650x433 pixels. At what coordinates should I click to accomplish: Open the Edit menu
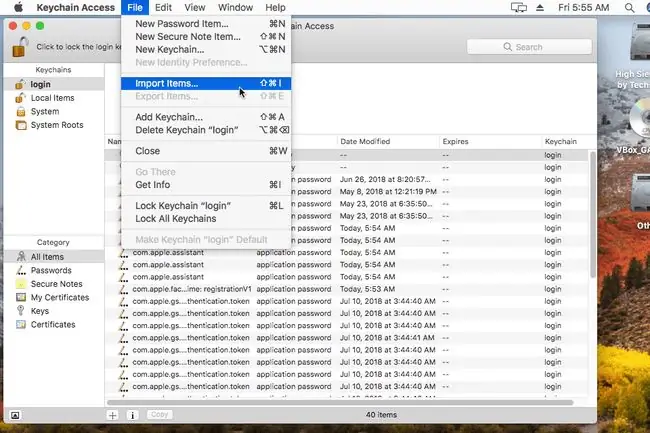[x=163, y=7]
